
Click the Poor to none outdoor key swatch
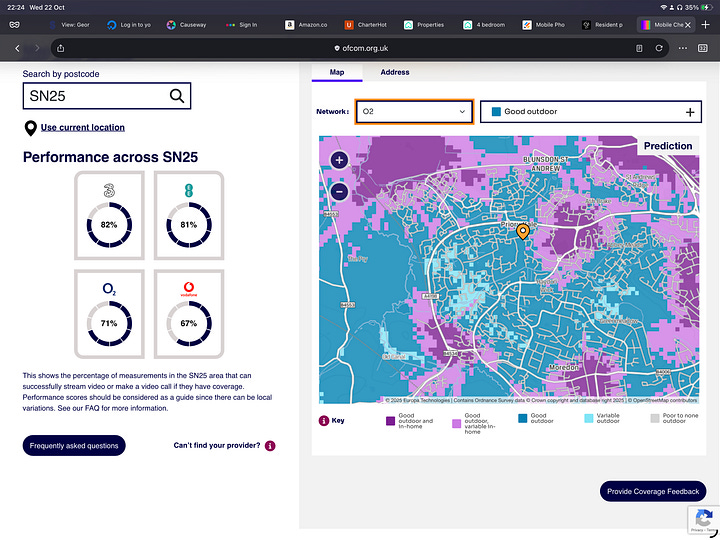(655, 418)
